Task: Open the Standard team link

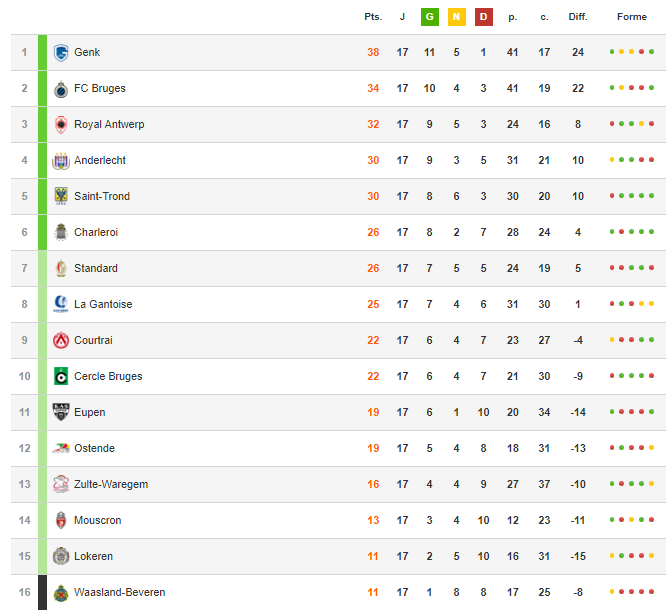Action: [96, 268]
